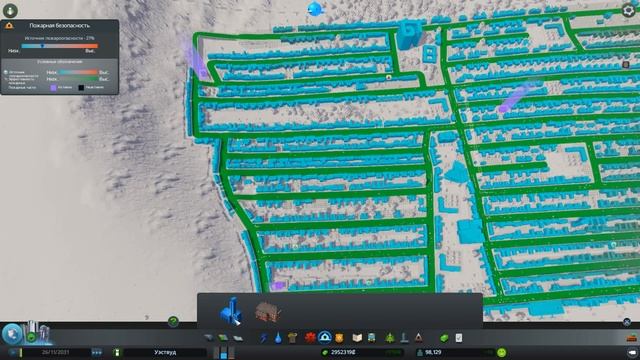The width and height of the screenshot is (640, 360).
Task: Open the Policies panel icon
Action: click(459, 338)
